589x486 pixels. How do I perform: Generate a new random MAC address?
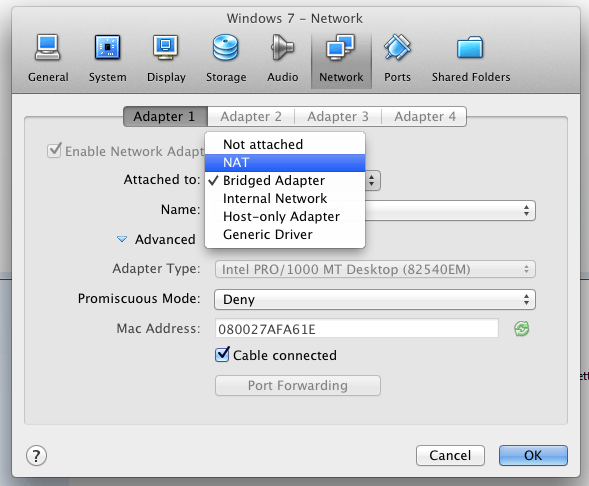tap(521, 329)
